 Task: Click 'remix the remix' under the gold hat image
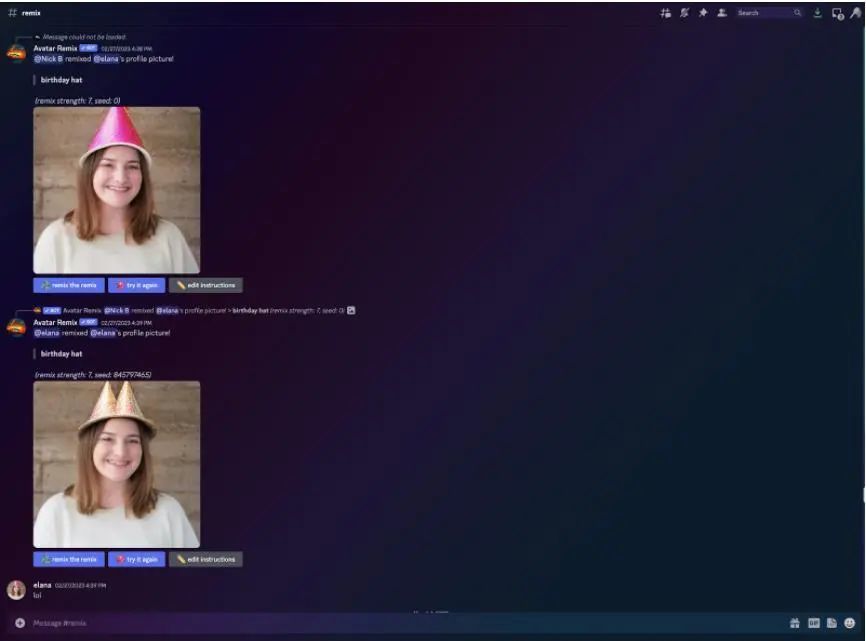pos(69,559)
